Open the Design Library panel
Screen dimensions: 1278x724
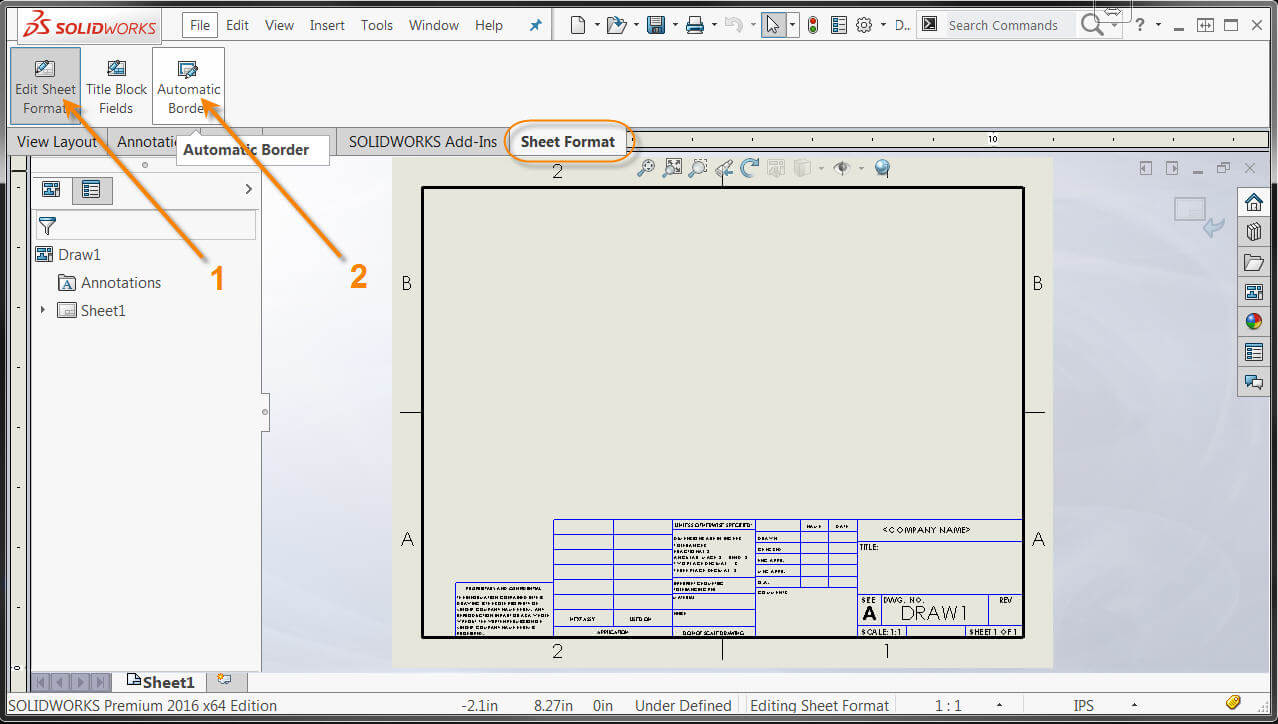point(1254,231)
